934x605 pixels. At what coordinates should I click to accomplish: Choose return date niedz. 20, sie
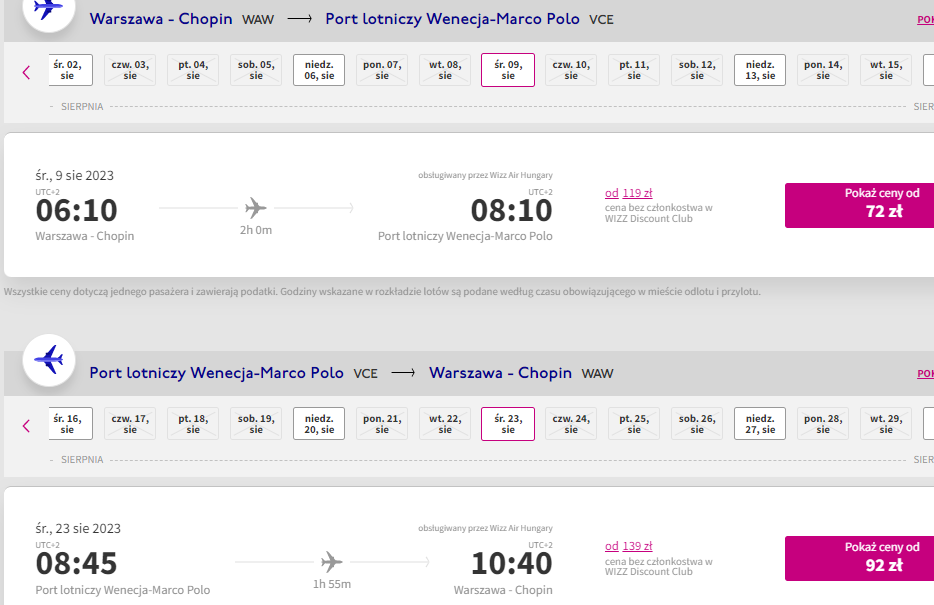coord(319,423)
